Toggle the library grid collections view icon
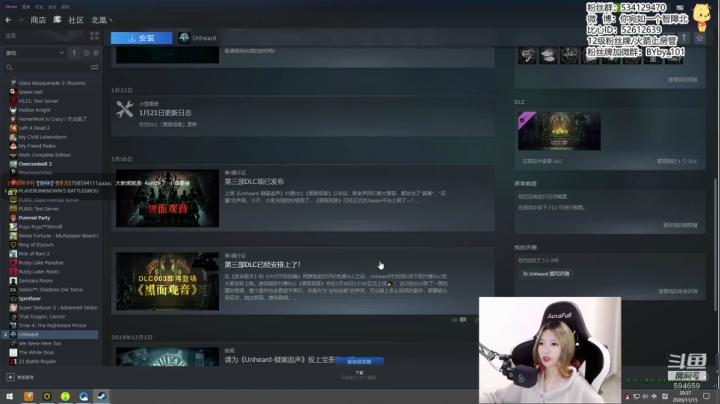Image resolution: width=720 pixels, height=404 pixels. pyautogui.click(x=95, y=35)
